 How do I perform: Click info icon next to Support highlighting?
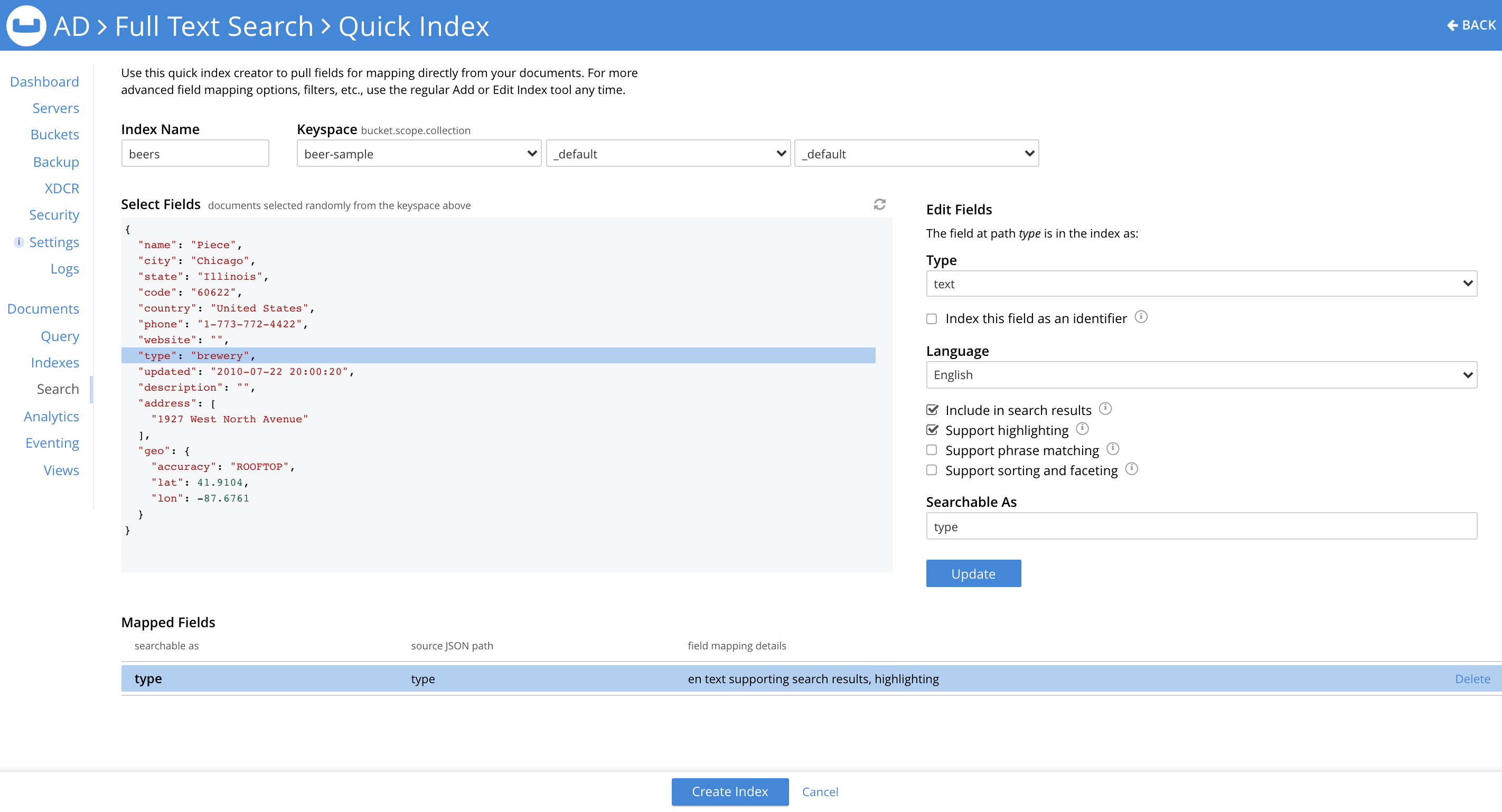point(1082,429)
